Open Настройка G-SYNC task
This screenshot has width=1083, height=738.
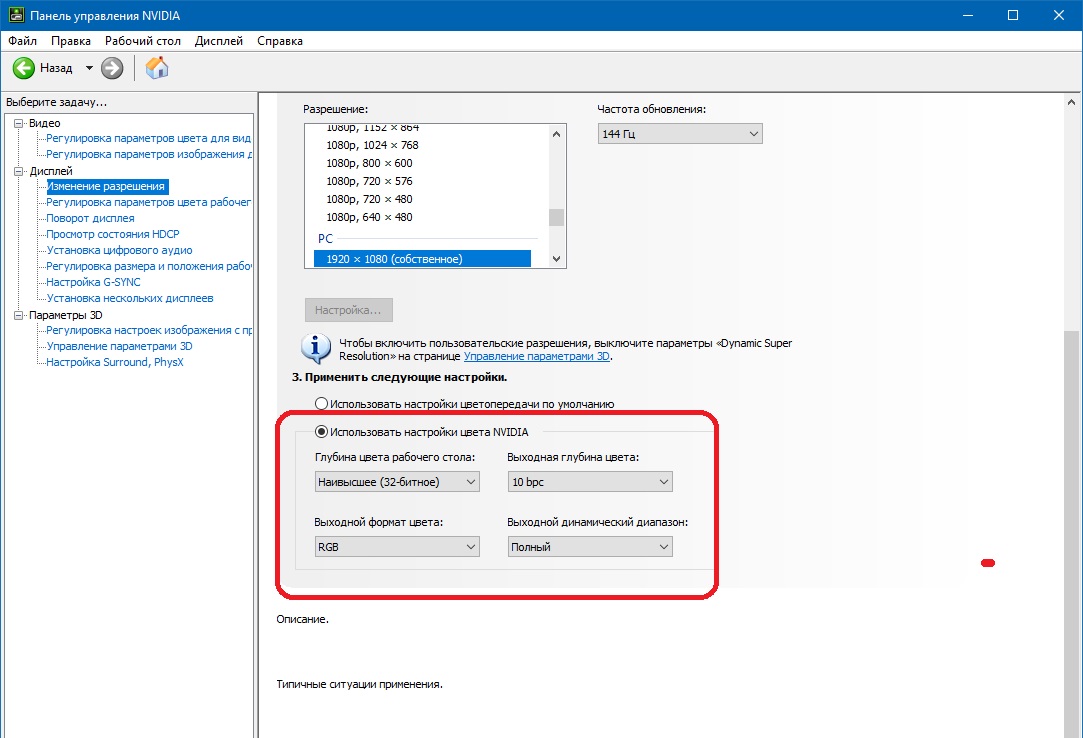point(93,282)
